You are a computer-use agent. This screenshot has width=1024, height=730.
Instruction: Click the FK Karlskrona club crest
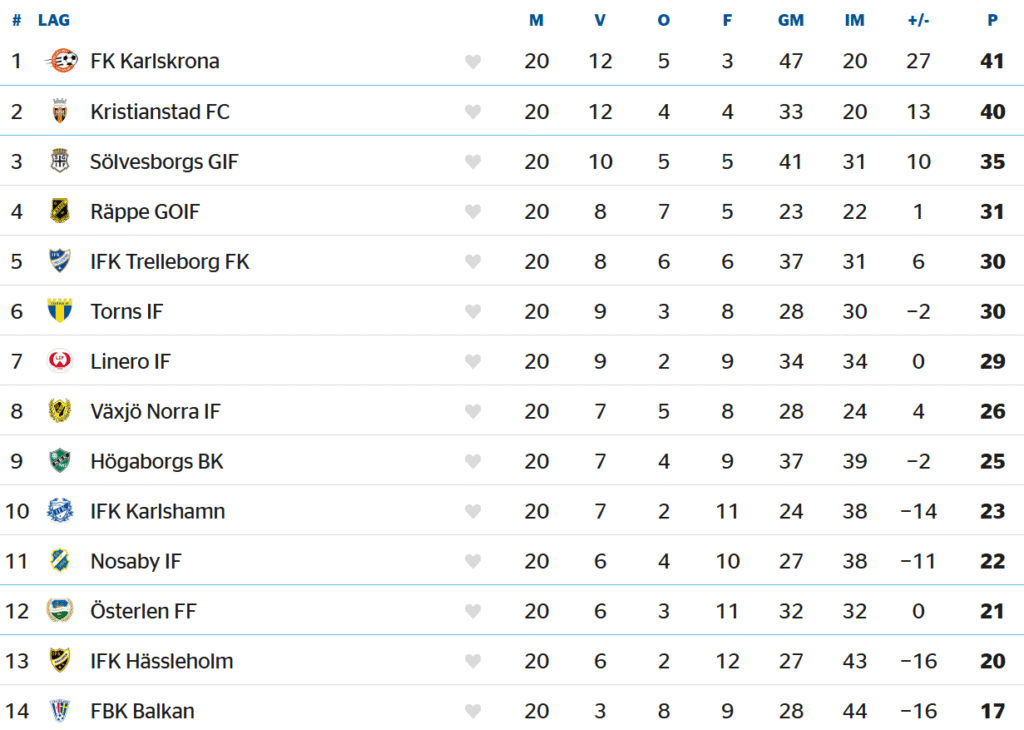coord(61,61)
